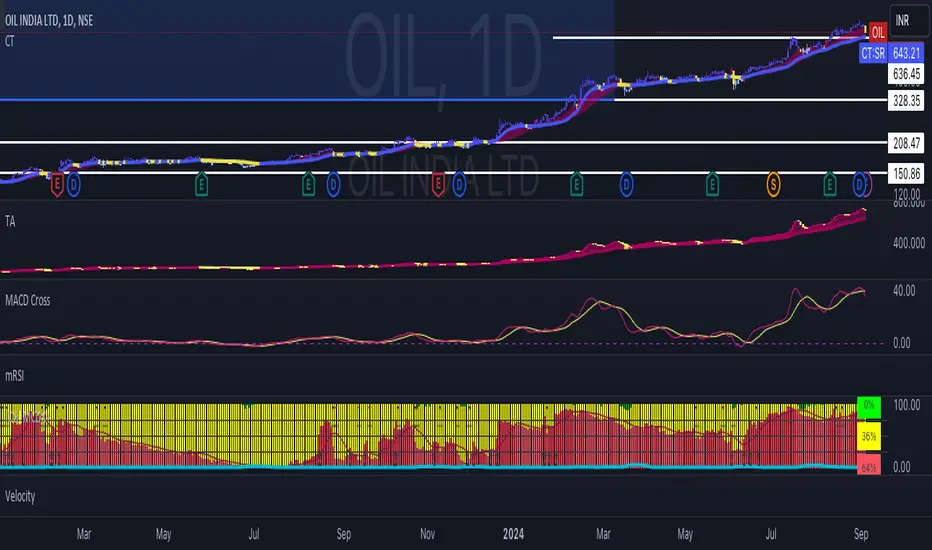Click the 100.00 value on the mRSI scale
The height and width of the screenshot is (550, 932).
906,406
